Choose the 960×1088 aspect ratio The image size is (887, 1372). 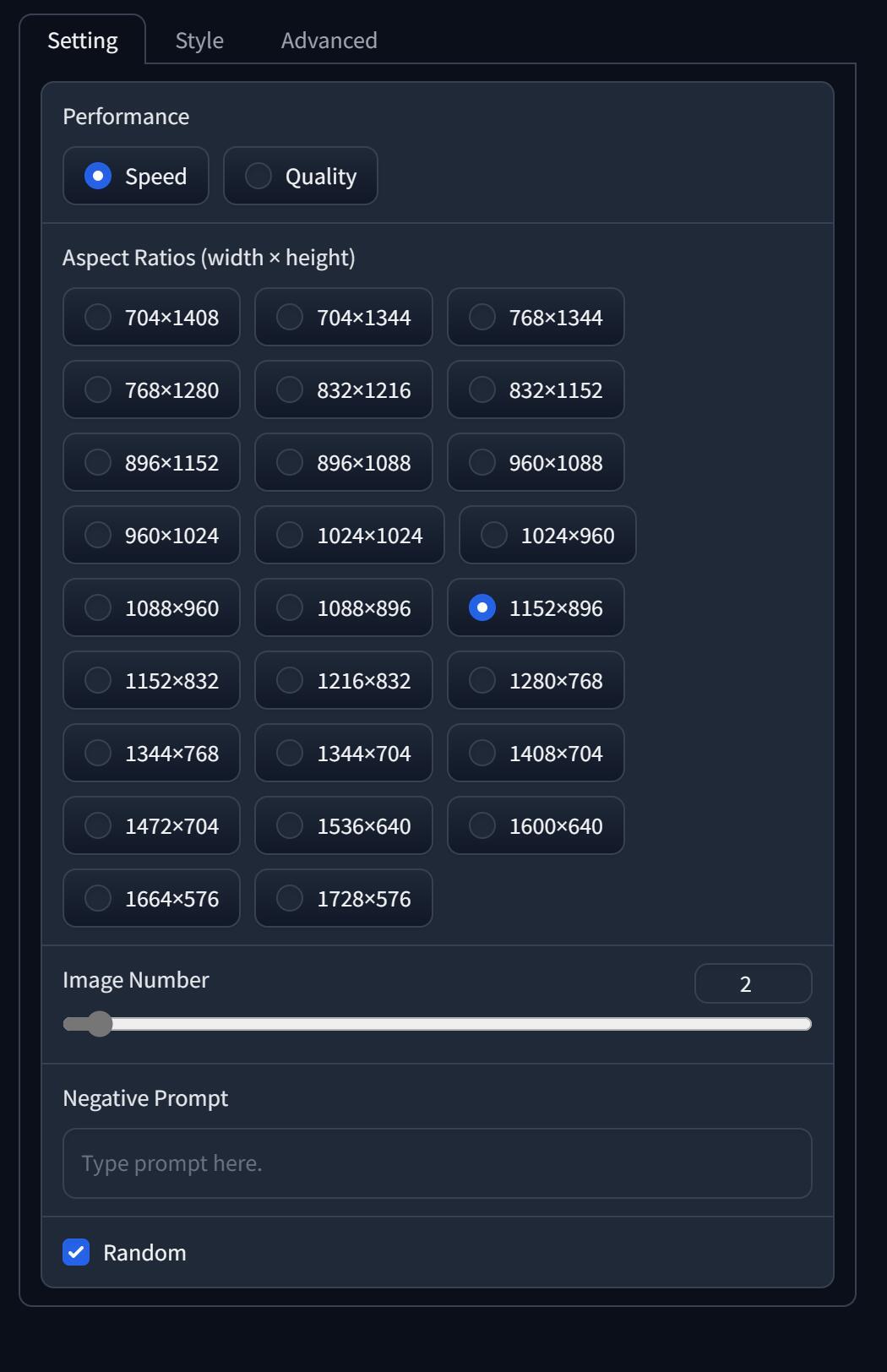pyautogui.click(x=536, y=462)
